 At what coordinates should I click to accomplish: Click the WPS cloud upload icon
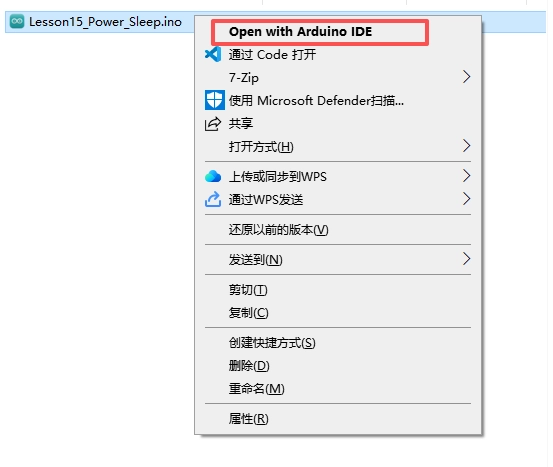213,176
